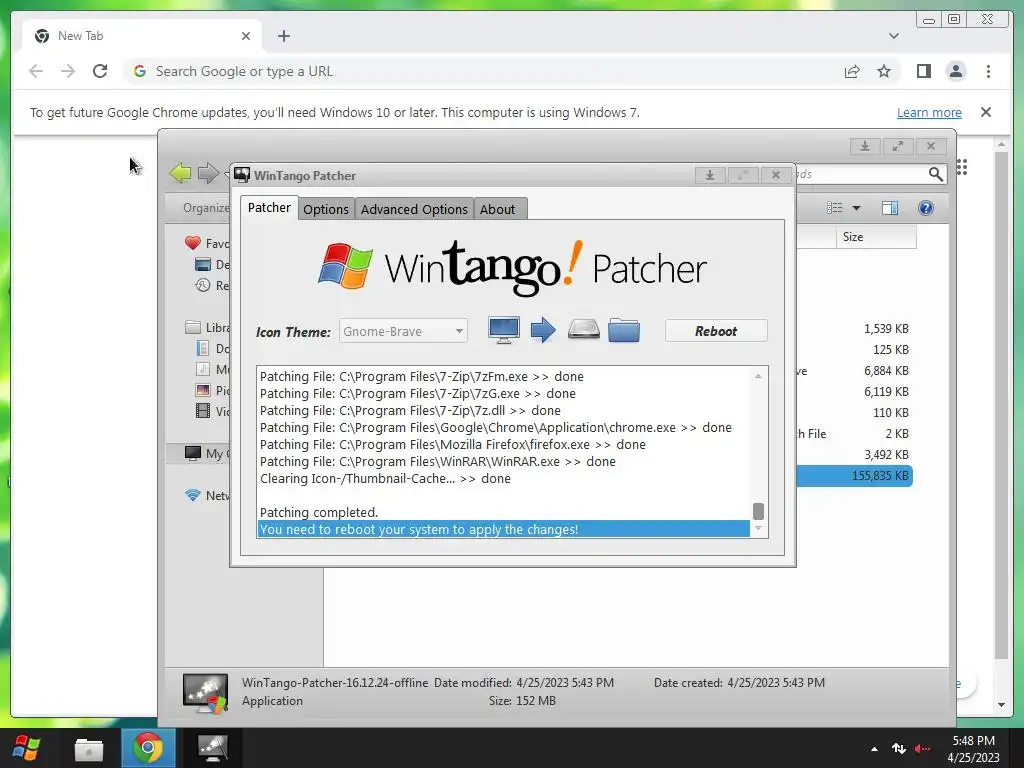This screenshot has height=768, width=1024.
Task: Click the Explorer forward arrow
Action: point(208,173)
